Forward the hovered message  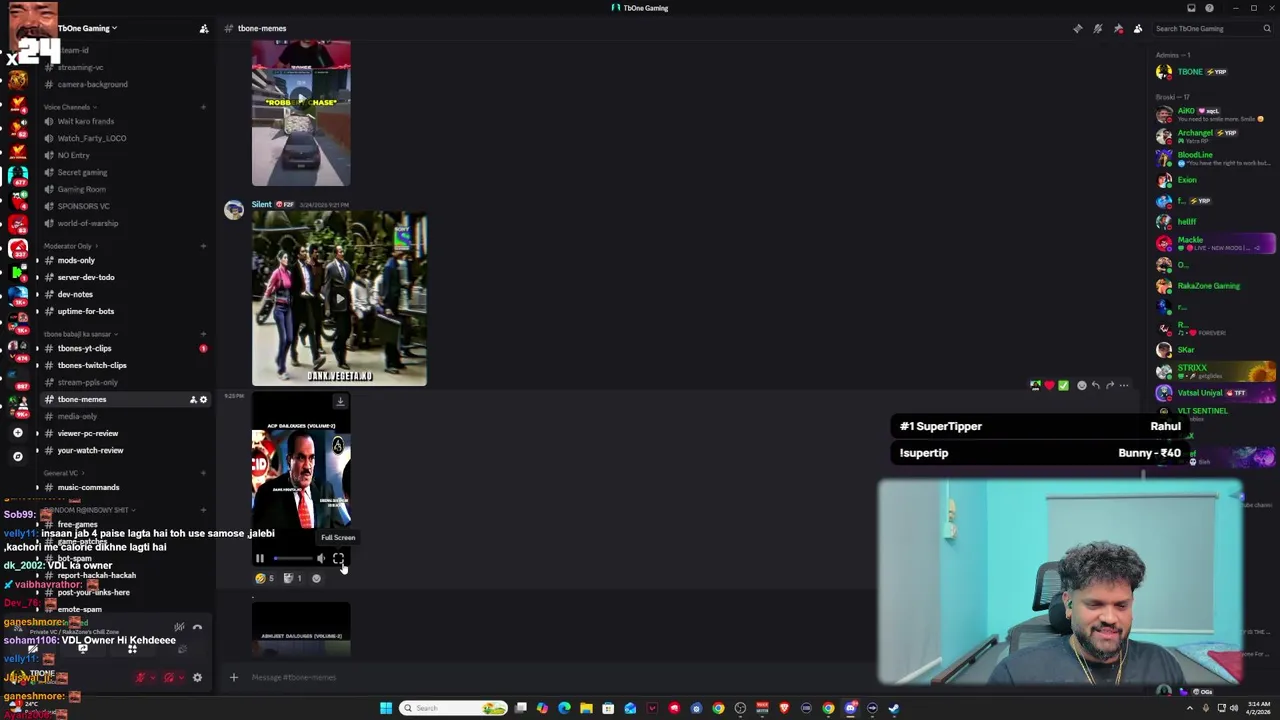click(1109, 385)
